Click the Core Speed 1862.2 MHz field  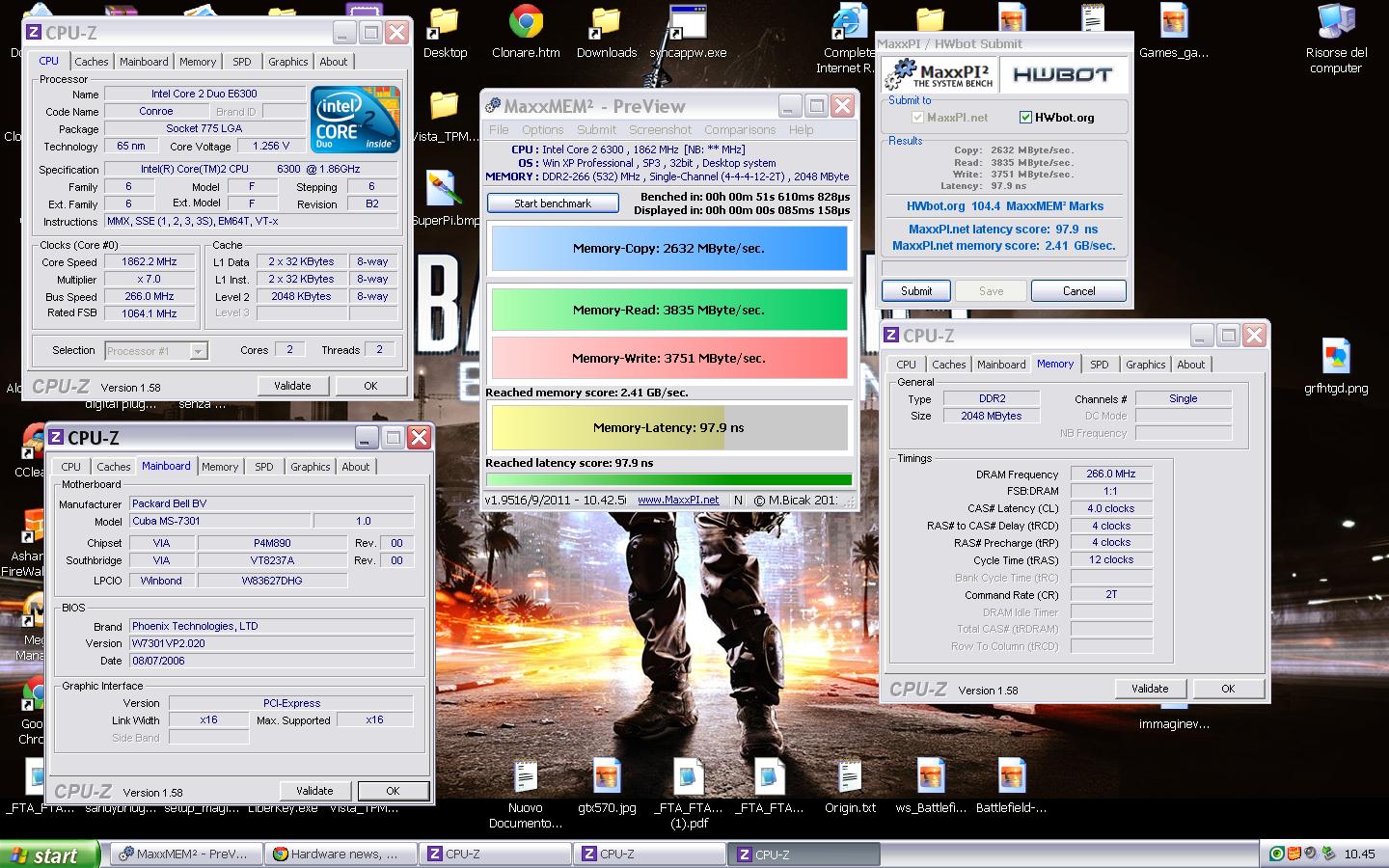coord(149,262)
